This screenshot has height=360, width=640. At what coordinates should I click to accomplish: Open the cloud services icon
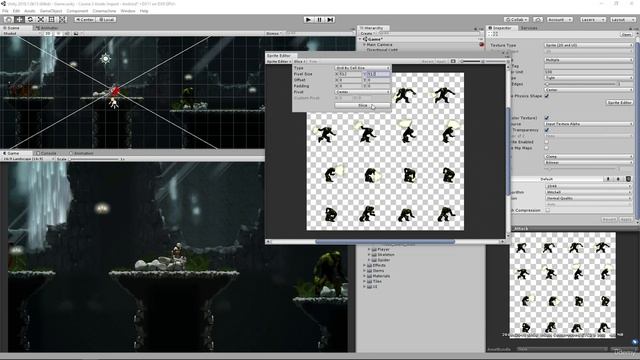pyautogui.click(x=538, y=19)
